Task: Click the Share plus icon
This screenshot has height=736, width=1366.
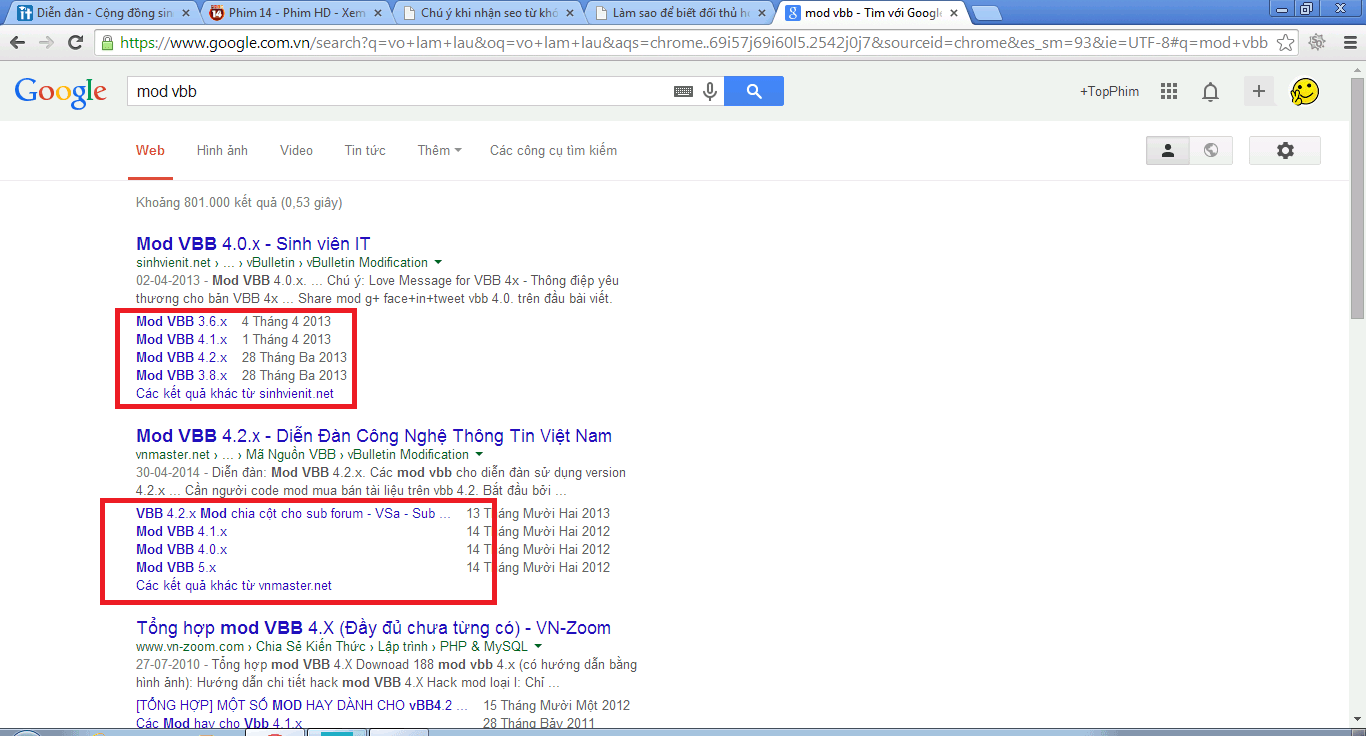Action: [1259, 91]
